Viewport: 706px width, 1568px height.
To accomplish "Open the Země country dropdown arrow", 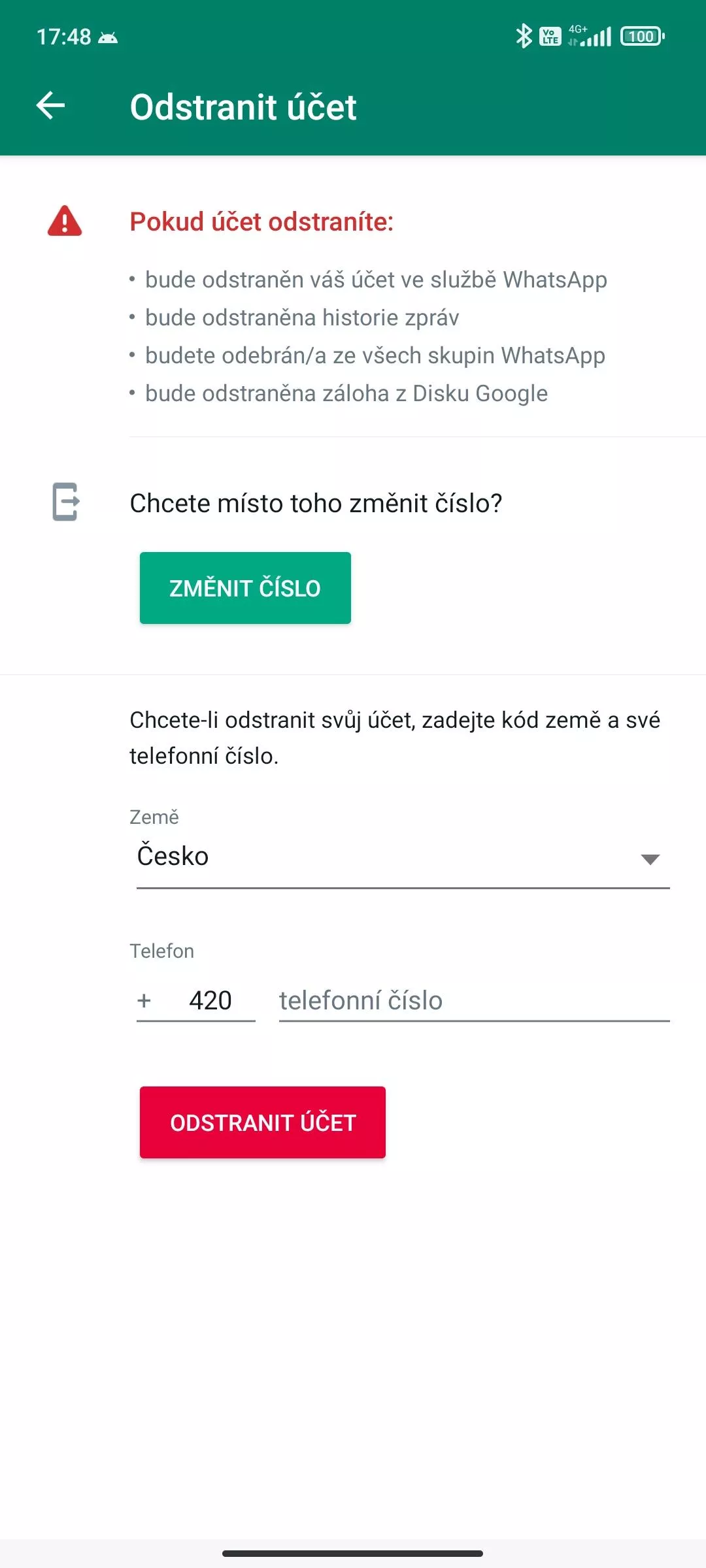I will click(650, 859).
